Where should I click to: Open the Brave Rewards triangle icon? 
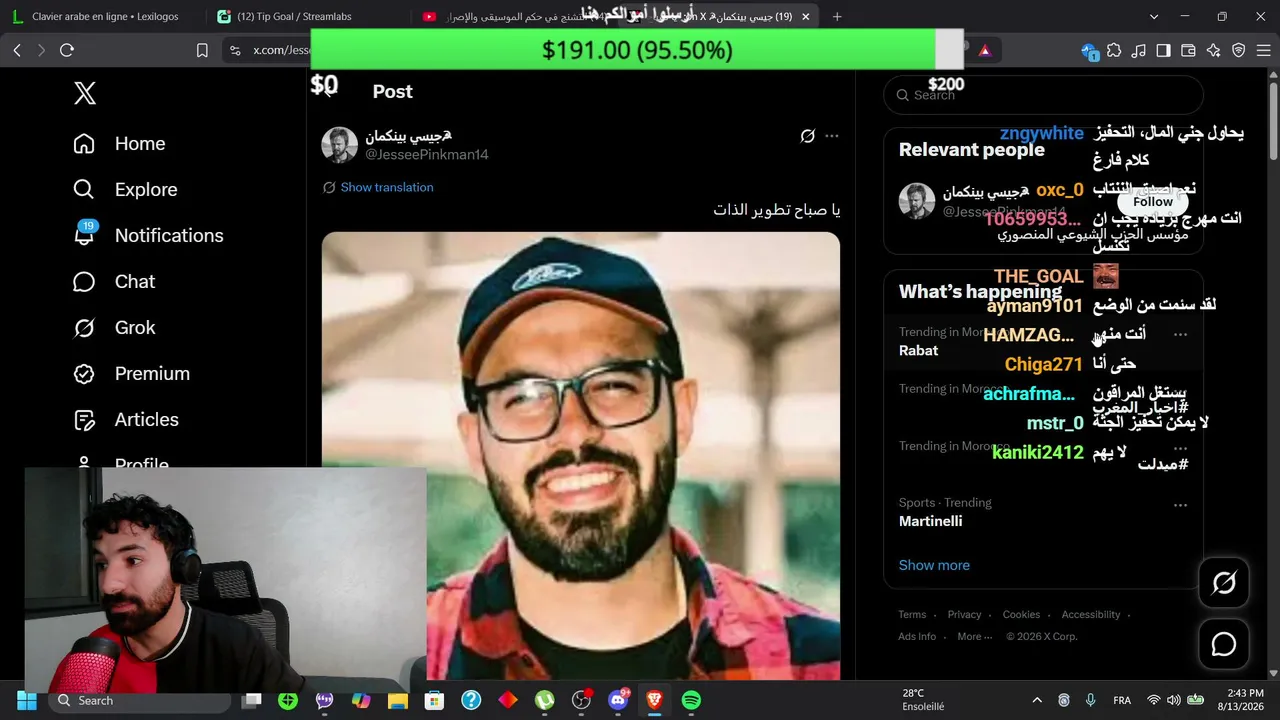[985, 50]
